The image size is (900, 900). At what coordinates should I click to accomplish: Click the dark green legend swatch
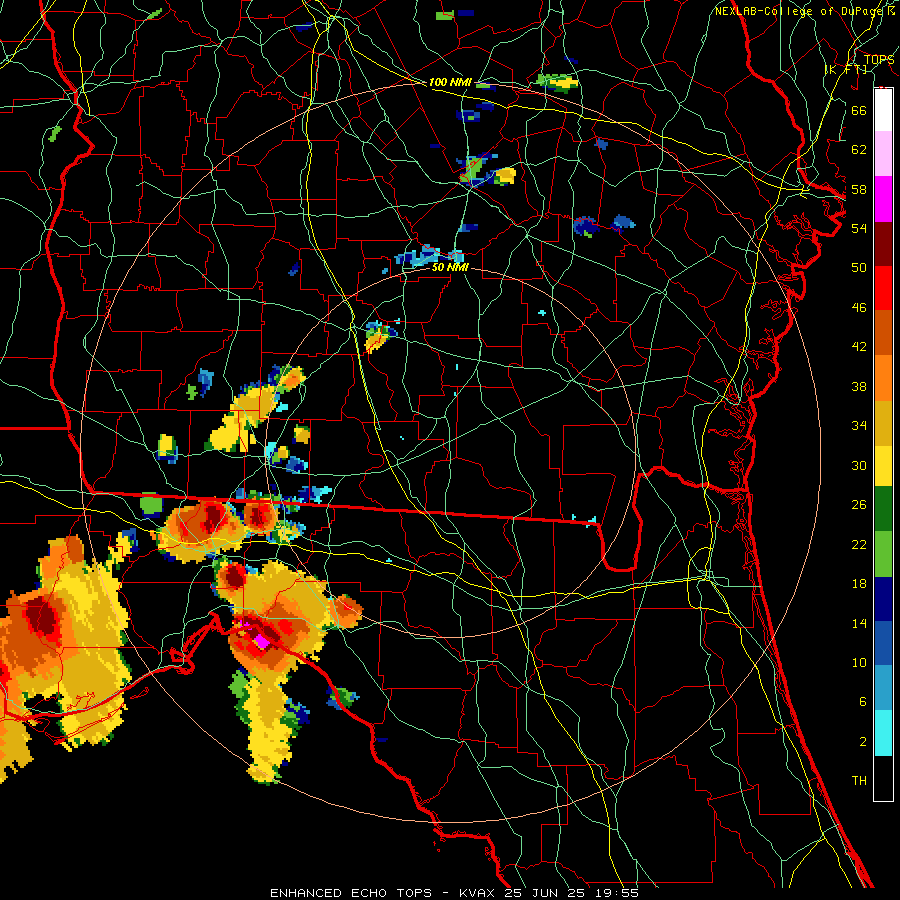pyautogui.click(x=883, y=509)
